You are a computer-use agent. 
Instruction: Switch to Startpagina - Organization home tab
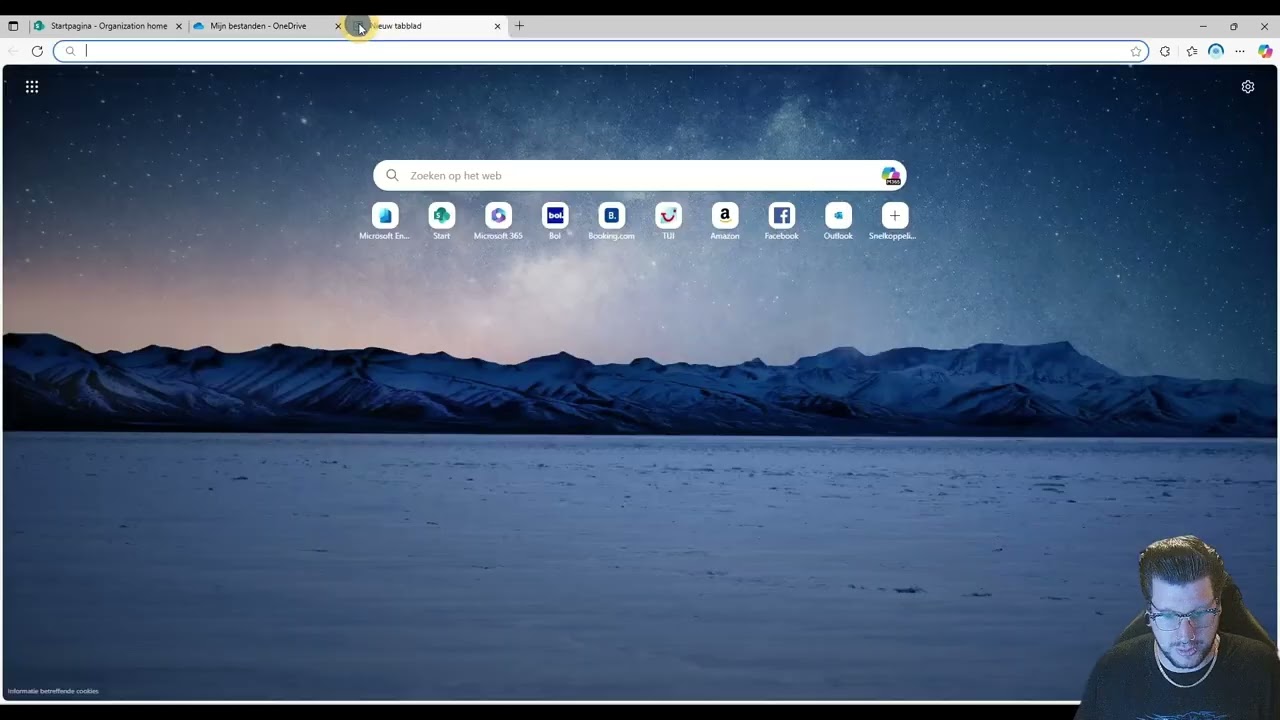point(108,26)
